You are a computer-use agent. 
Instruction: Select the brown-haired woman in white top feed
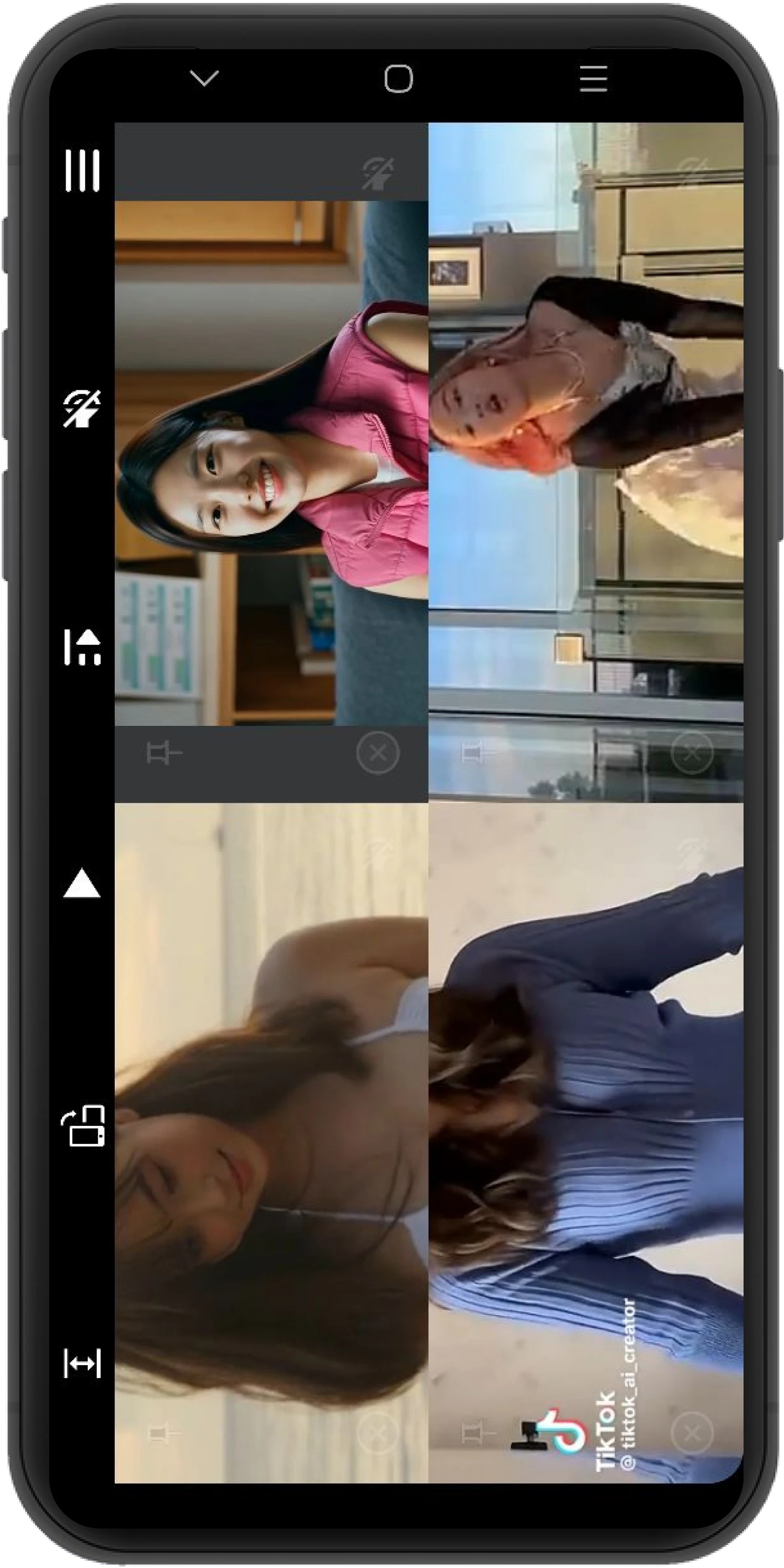tap(271, 1142)
